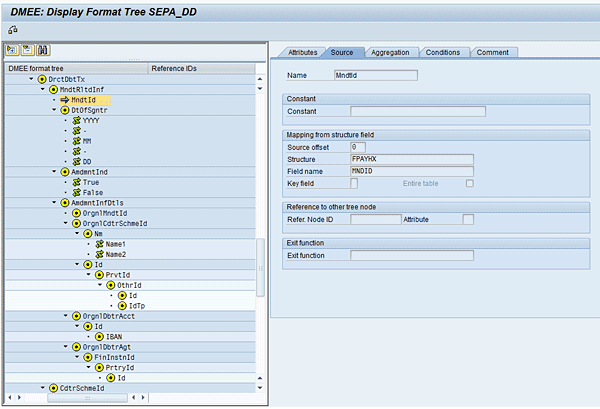This screenshot has height=409, width=600.
Task: Toggle the Entire table checkbox
Action: pyautogui.click(x=469, y=184)
